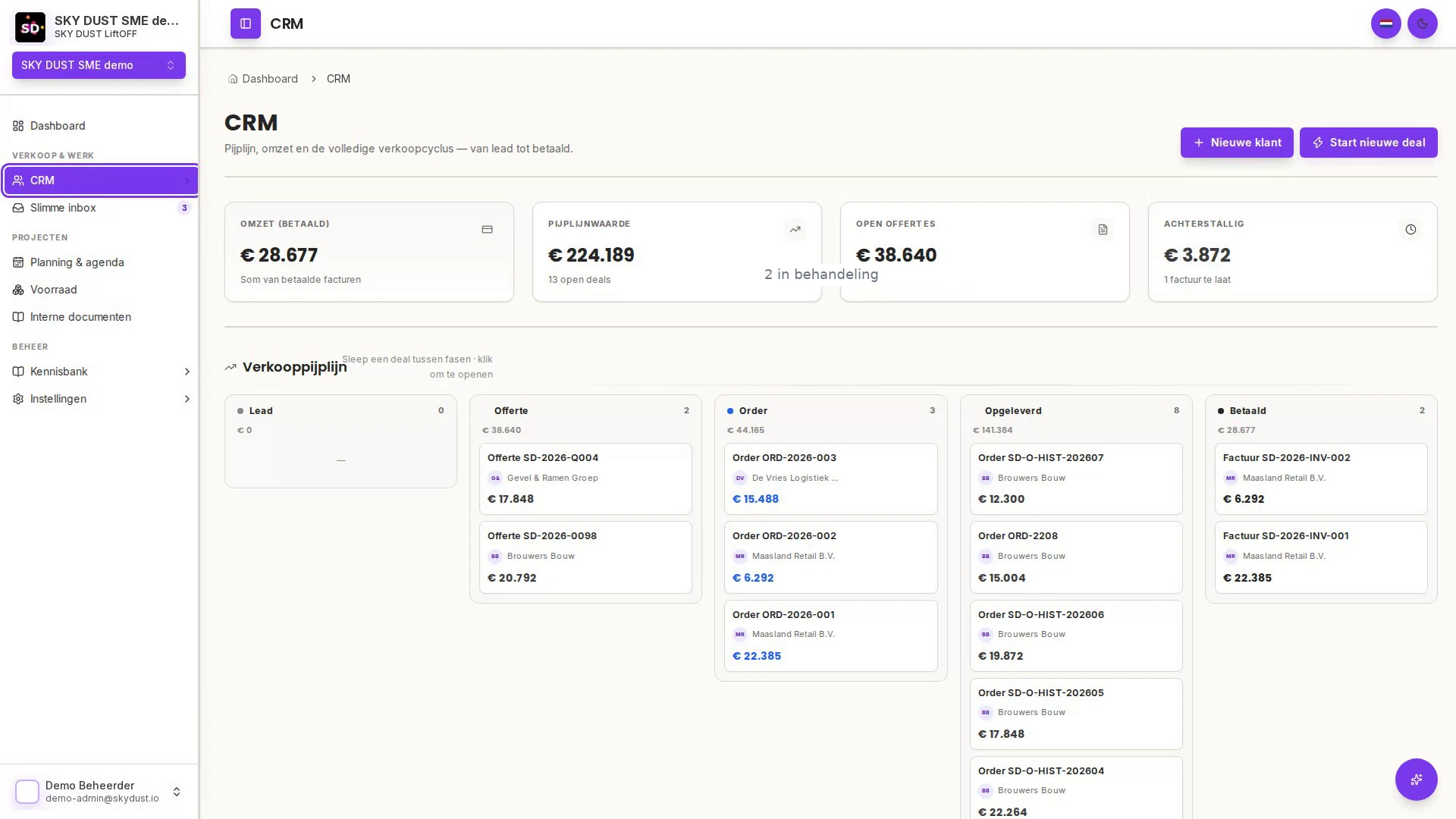Image resolution: width=1456 pixels, height=819 pixels.
Task: Click the € 38.640 open offertes value
Action: 896,256
